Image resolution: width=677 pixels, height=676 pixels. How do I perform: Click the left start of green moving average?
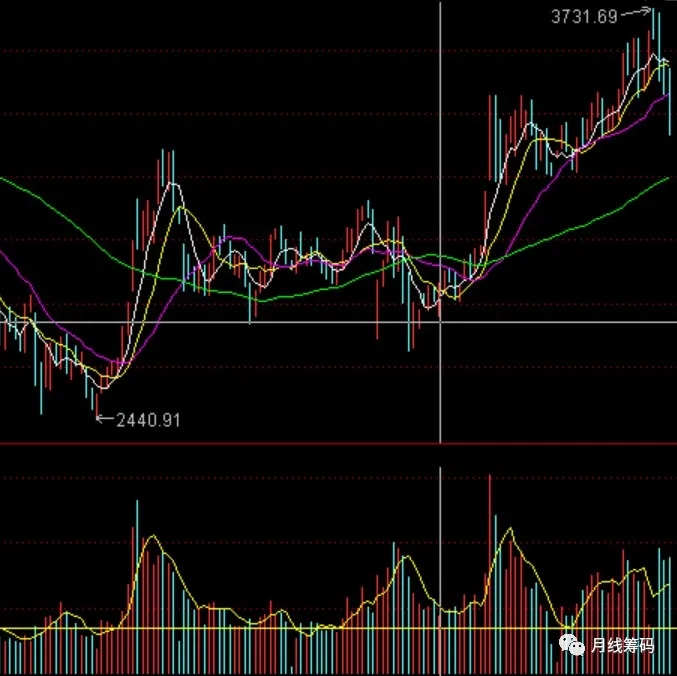click(x=3, y=180)
